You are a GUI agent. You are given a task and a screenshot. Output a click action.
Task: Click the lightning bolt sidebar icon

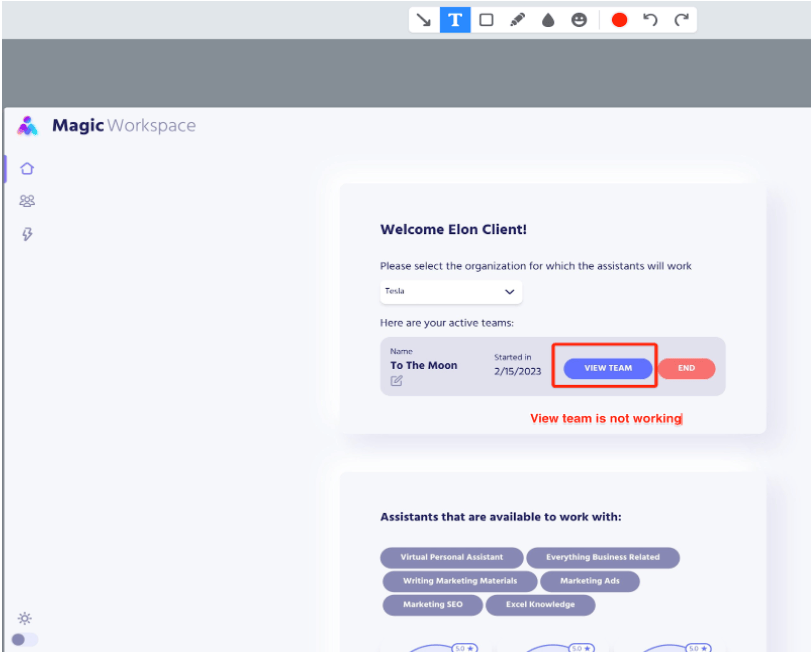[x=27, y=234]
